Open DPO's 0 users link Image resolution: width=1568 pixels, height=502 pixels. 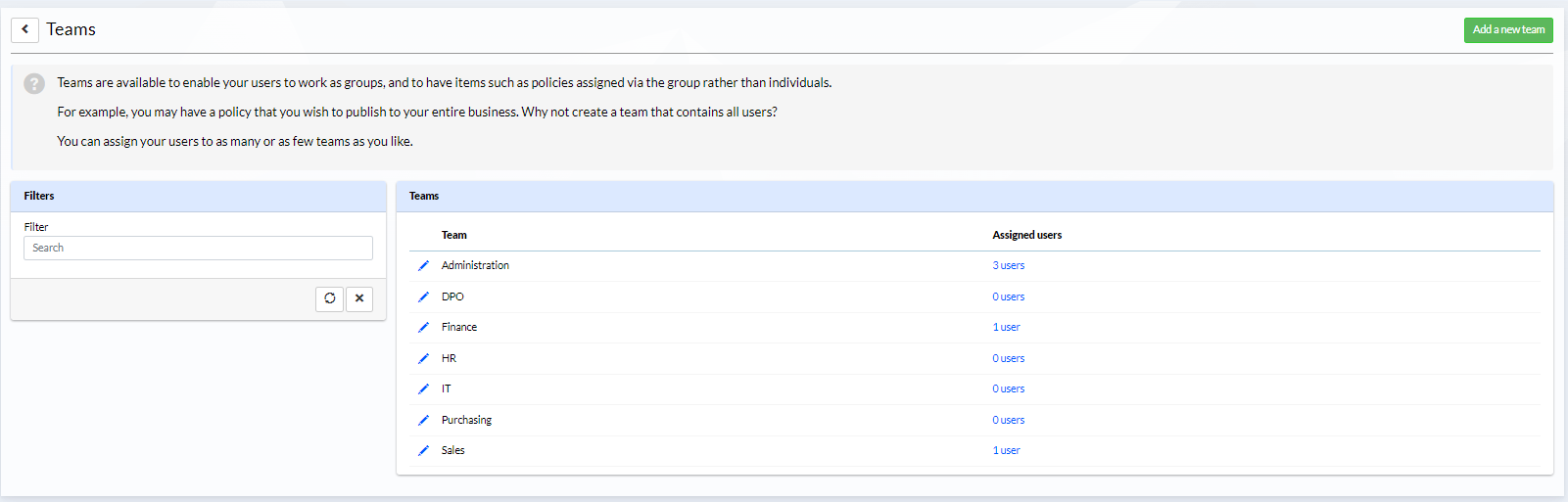(x=1008, y=297)
